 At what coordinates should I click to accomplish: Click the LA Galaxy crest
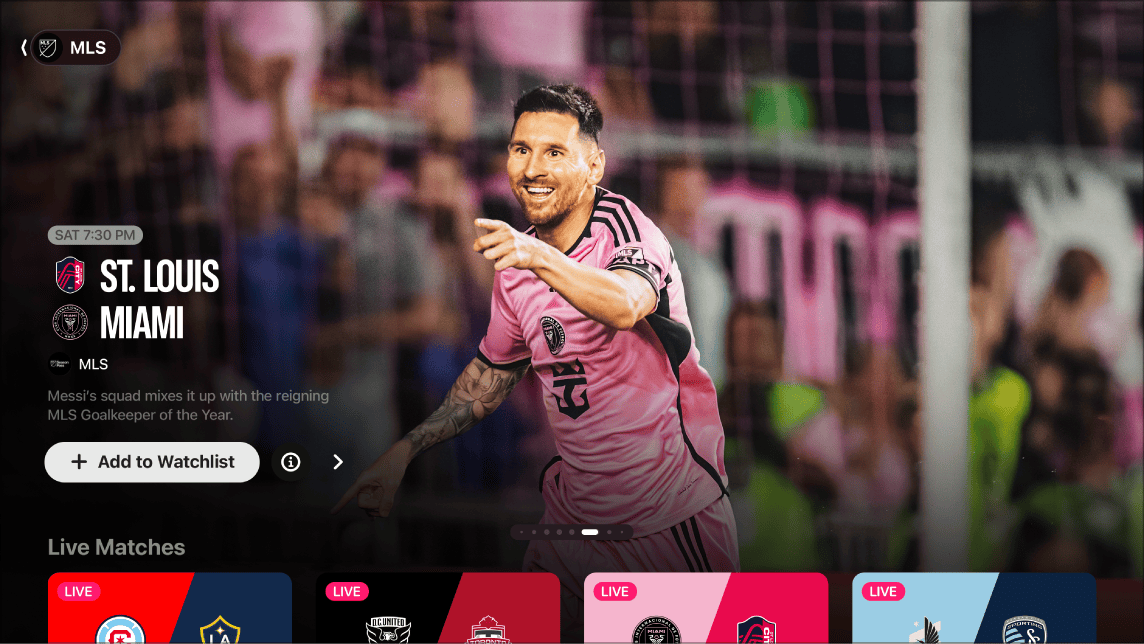[220, 630]
